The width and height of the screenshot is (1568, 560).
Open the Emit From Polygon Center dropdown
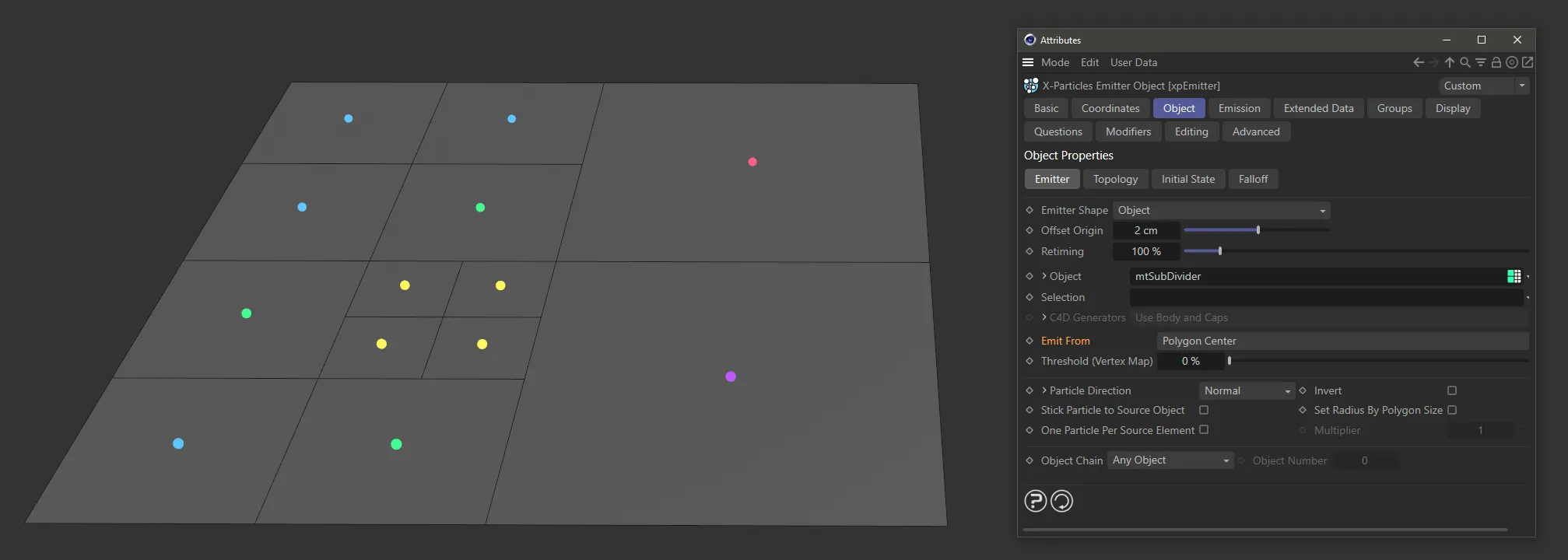click(x=1342, y=341)
